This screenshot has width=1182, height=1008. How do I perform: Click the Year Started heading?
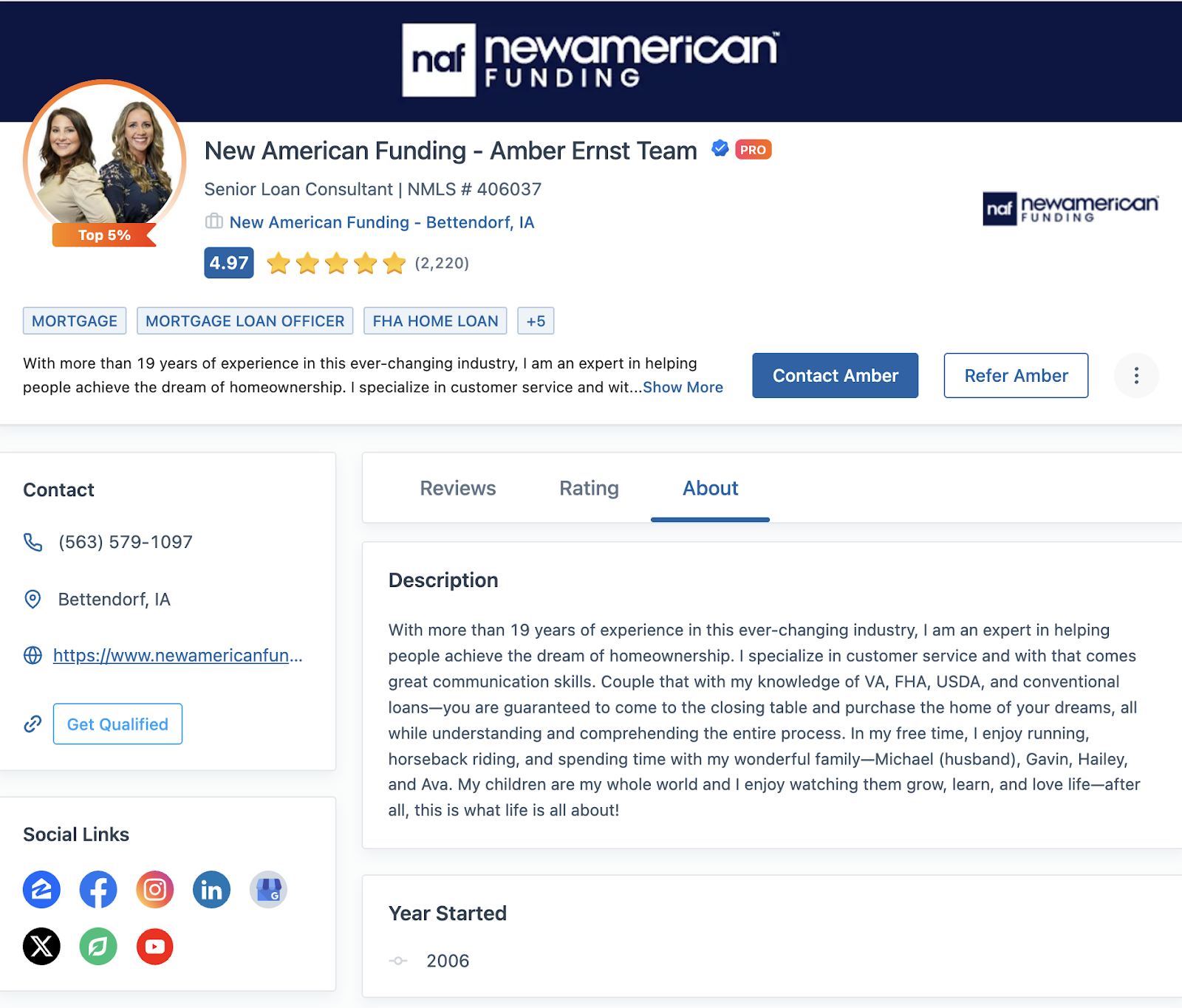tap(448, 913)
